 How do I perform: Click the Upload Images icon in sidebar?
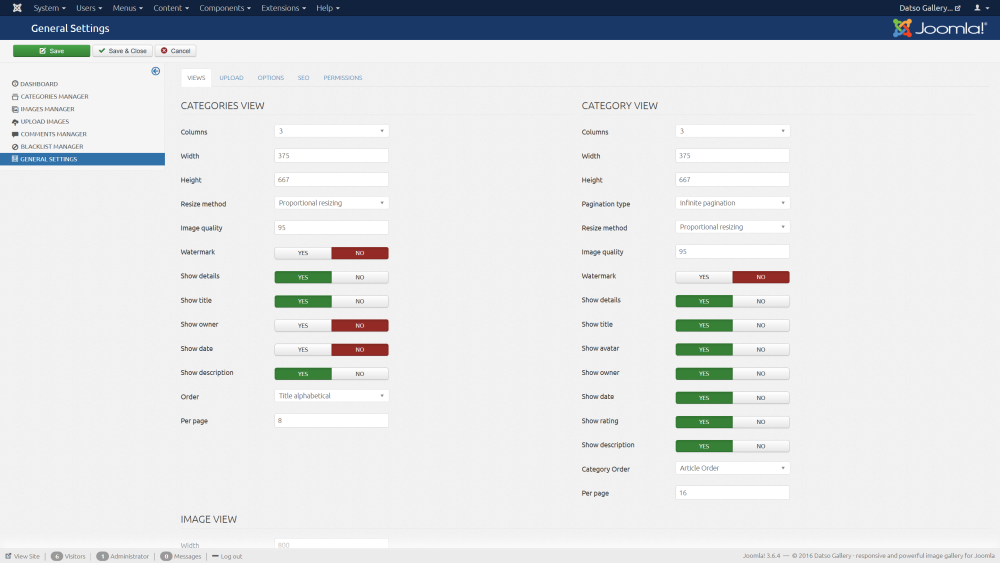[14, 122]
